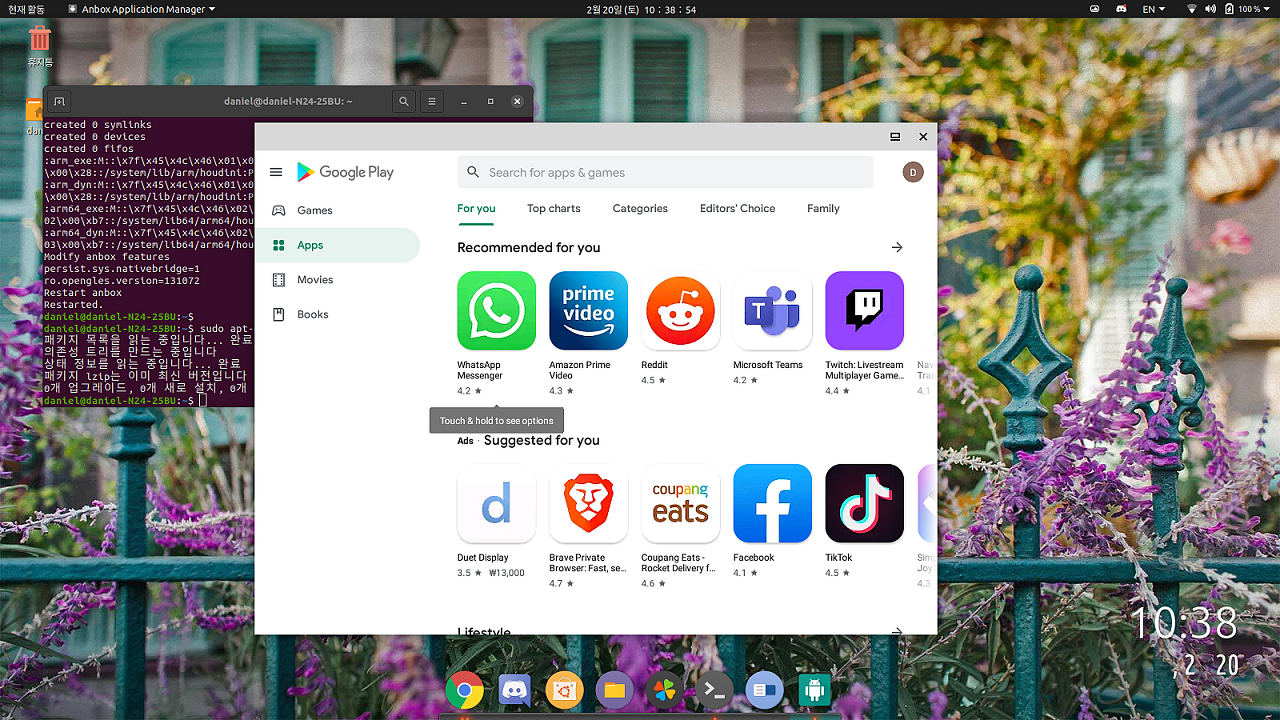Click the Activities button in top bar
Image resolution: width=1280 pixels, height=720 pixels.
click(27, 9)
